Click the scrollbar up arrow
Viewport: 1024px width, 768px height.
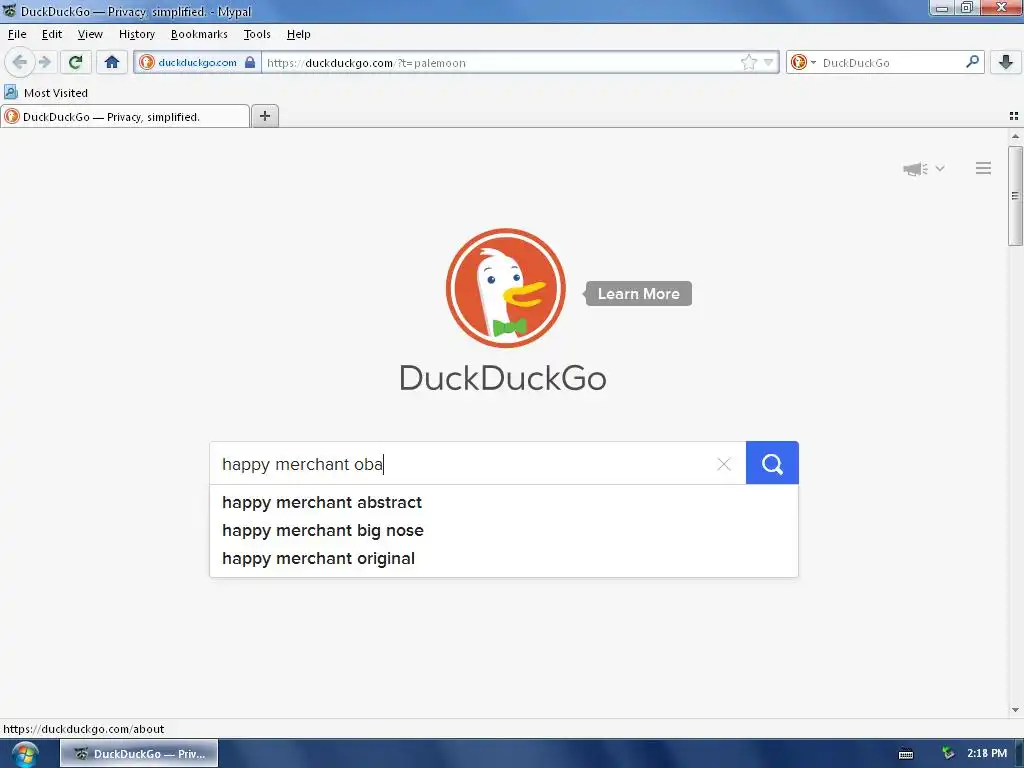tap(1015, 136)
